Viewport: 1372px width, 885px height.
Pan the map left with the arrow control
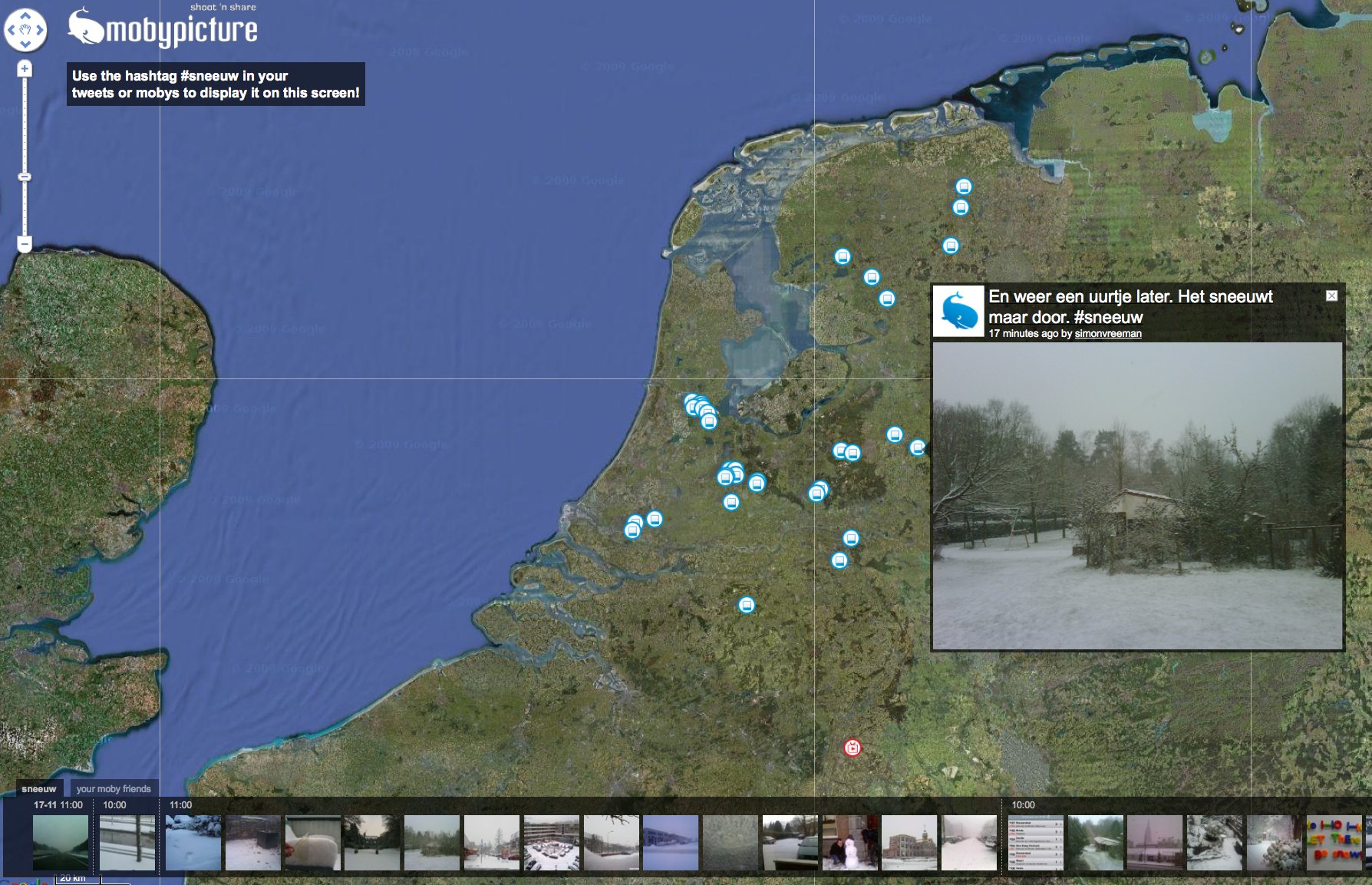click(x=11, y=30)
